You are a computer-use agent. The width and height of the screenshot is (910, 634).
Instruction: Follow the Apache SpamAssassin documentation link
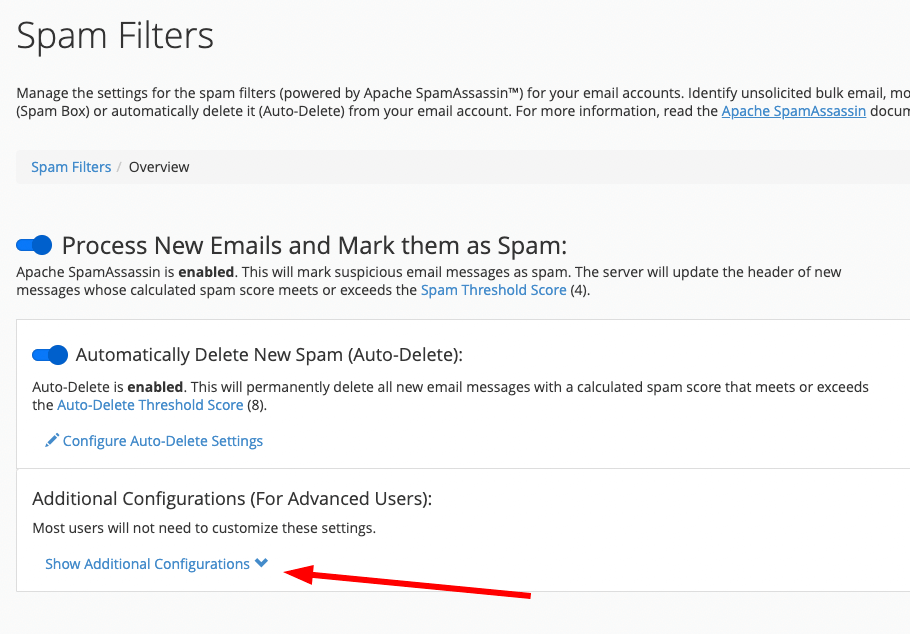(x=793, y=110)
